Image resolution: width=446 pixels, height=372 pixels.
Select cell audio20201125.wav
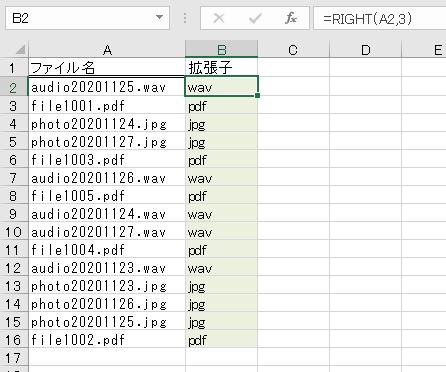click(x=107, y=87)
